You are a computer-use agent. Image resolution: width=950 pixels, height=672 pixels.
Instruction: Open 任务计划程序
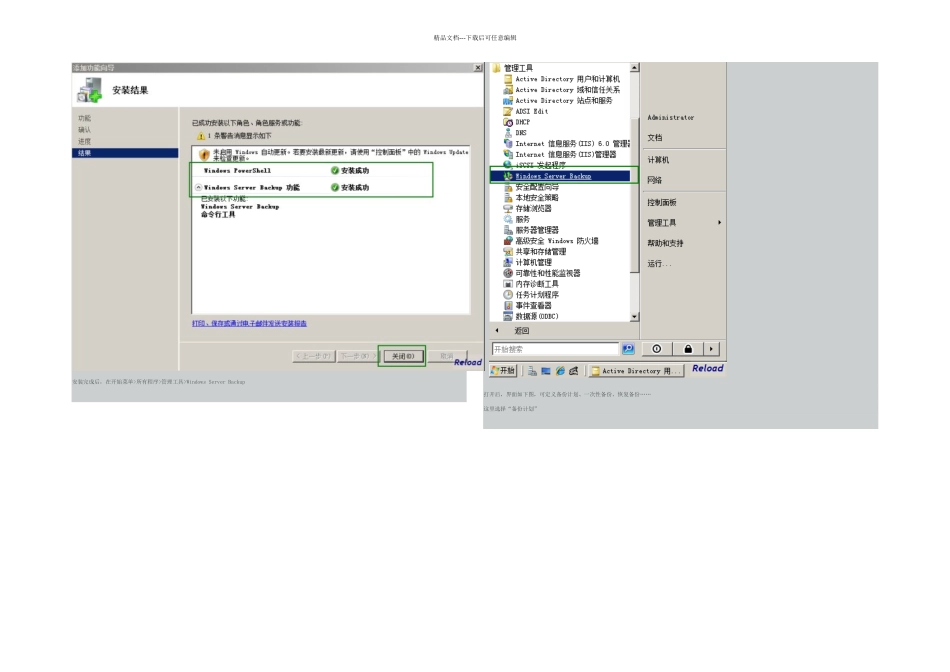point(531,295)
